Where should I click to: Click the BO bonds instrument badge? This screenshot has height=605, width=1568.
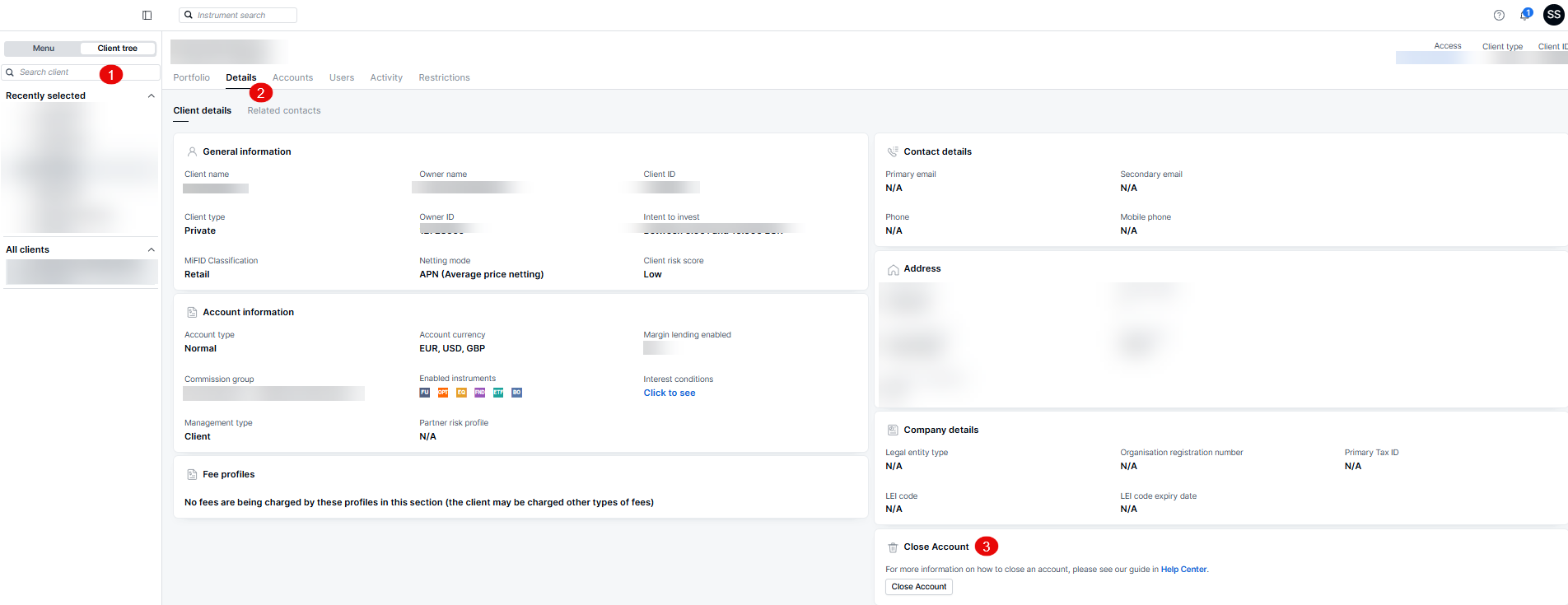click(x=516, y=393)
